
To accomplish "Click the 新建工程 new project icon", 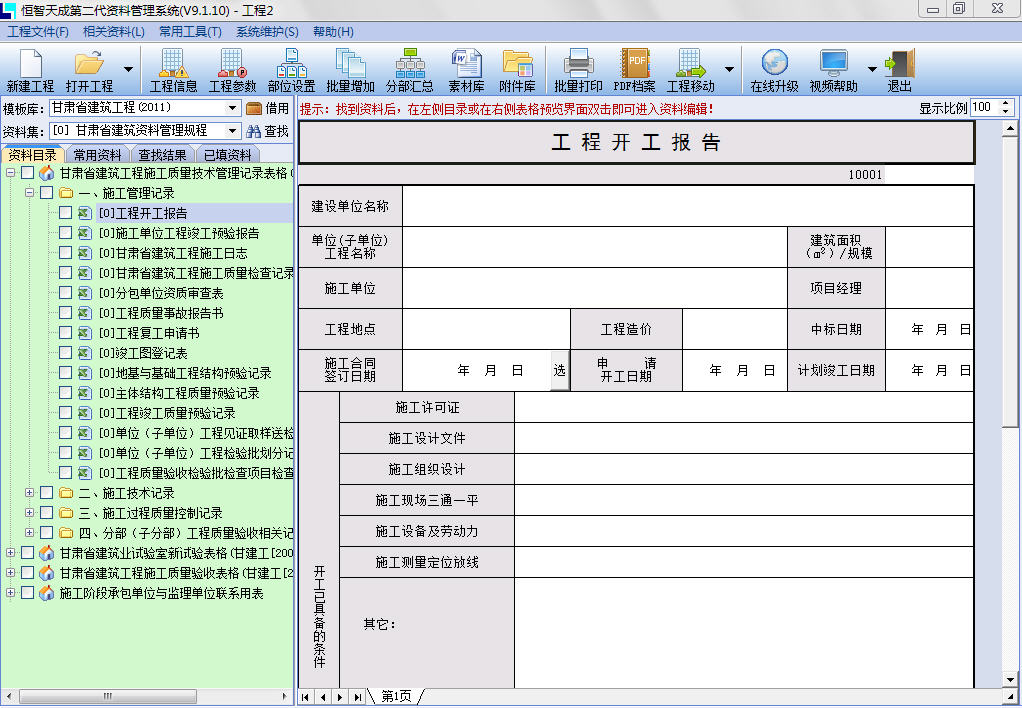I will (x=30, y=70).
